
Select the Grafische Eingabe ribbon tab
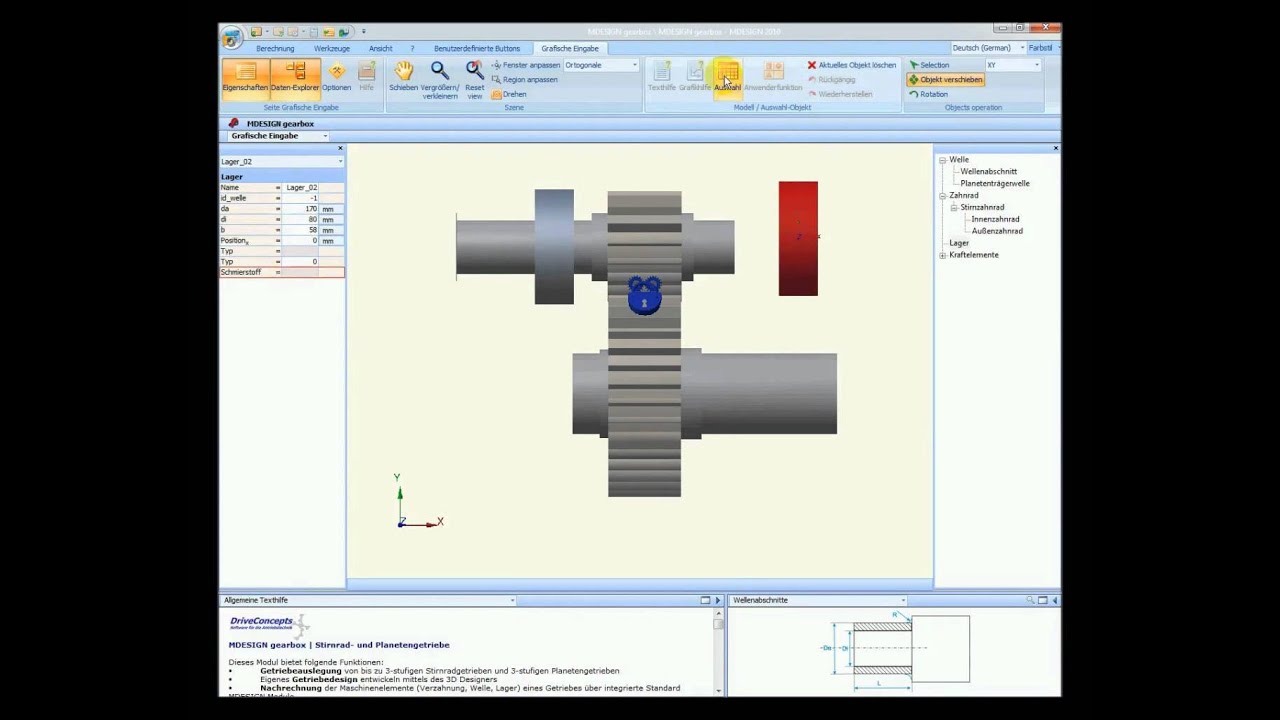click(570, 48)
